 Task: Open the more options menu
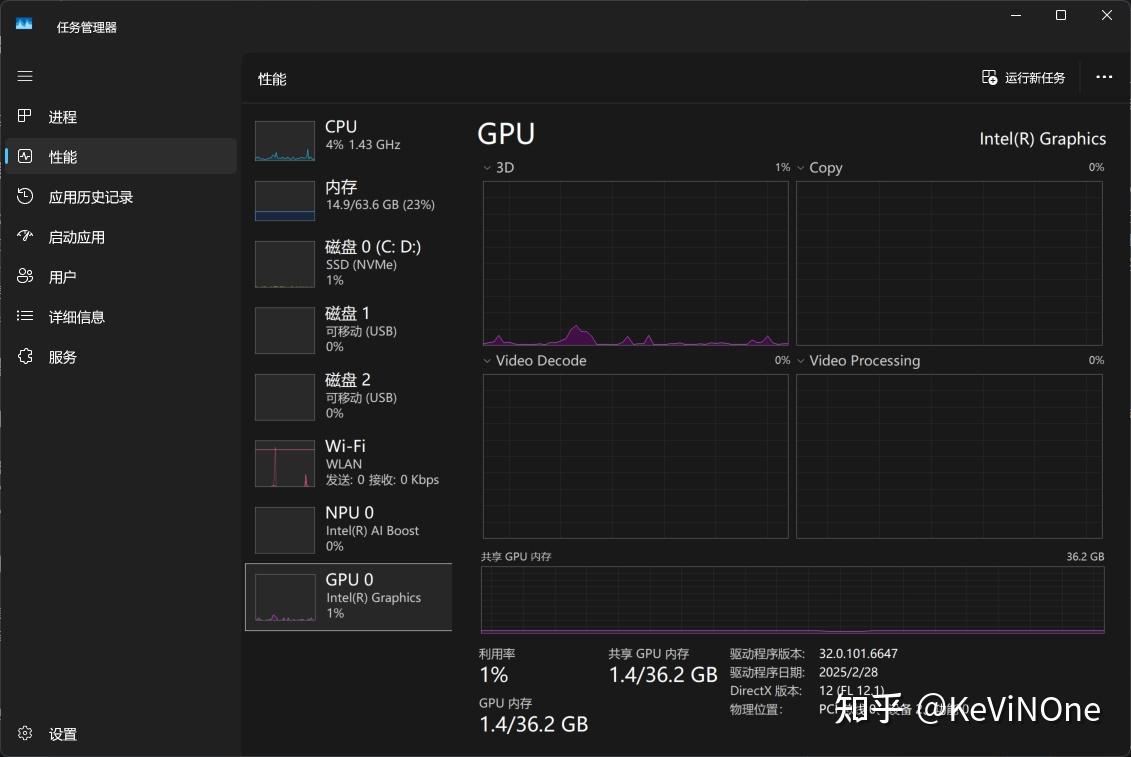click(1104, 77)
